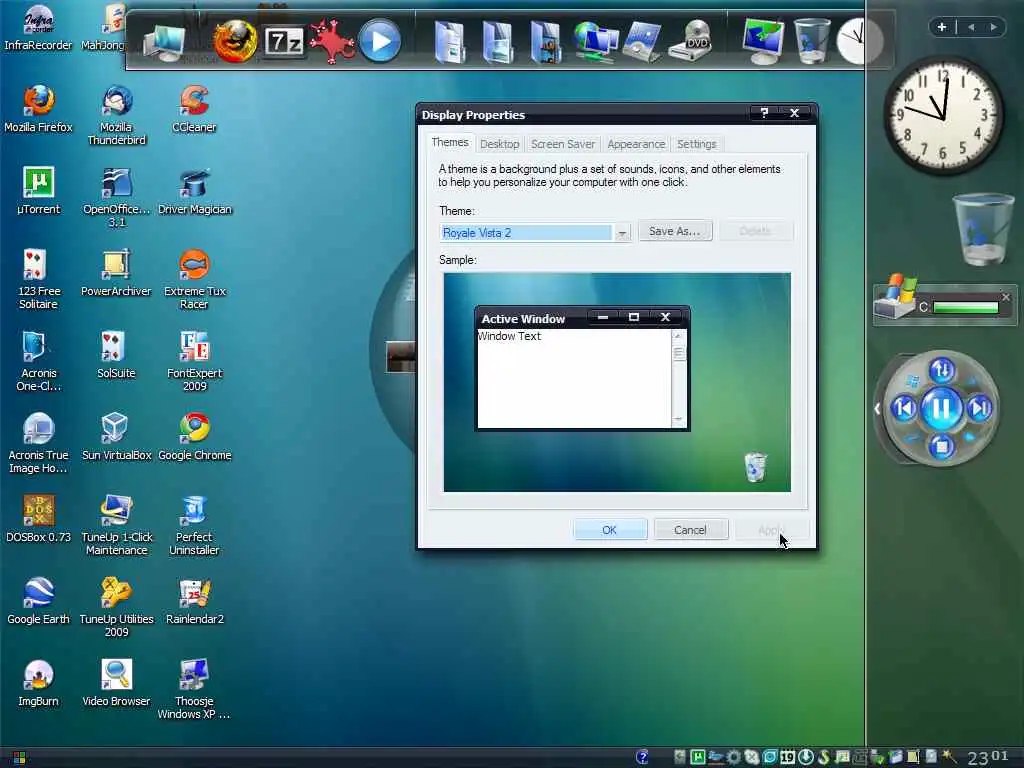Open 123 Free Solitaire shortcut
This screenshot has width=1024, height=768.
[x=38, y=279]
